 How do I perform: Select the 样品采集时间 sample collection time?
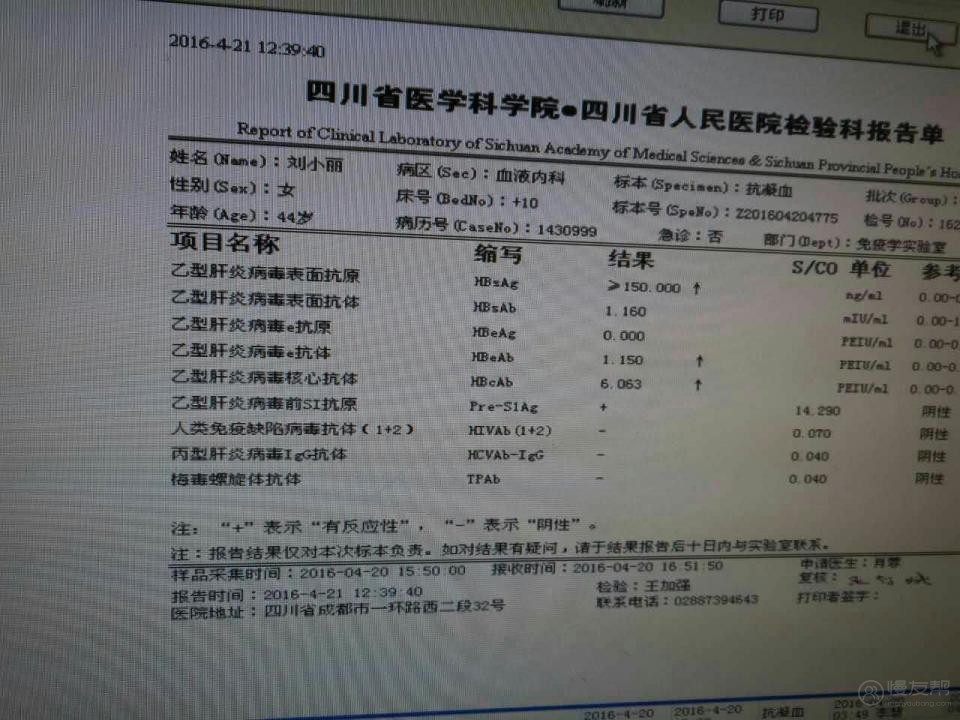(x=318, y=572)
